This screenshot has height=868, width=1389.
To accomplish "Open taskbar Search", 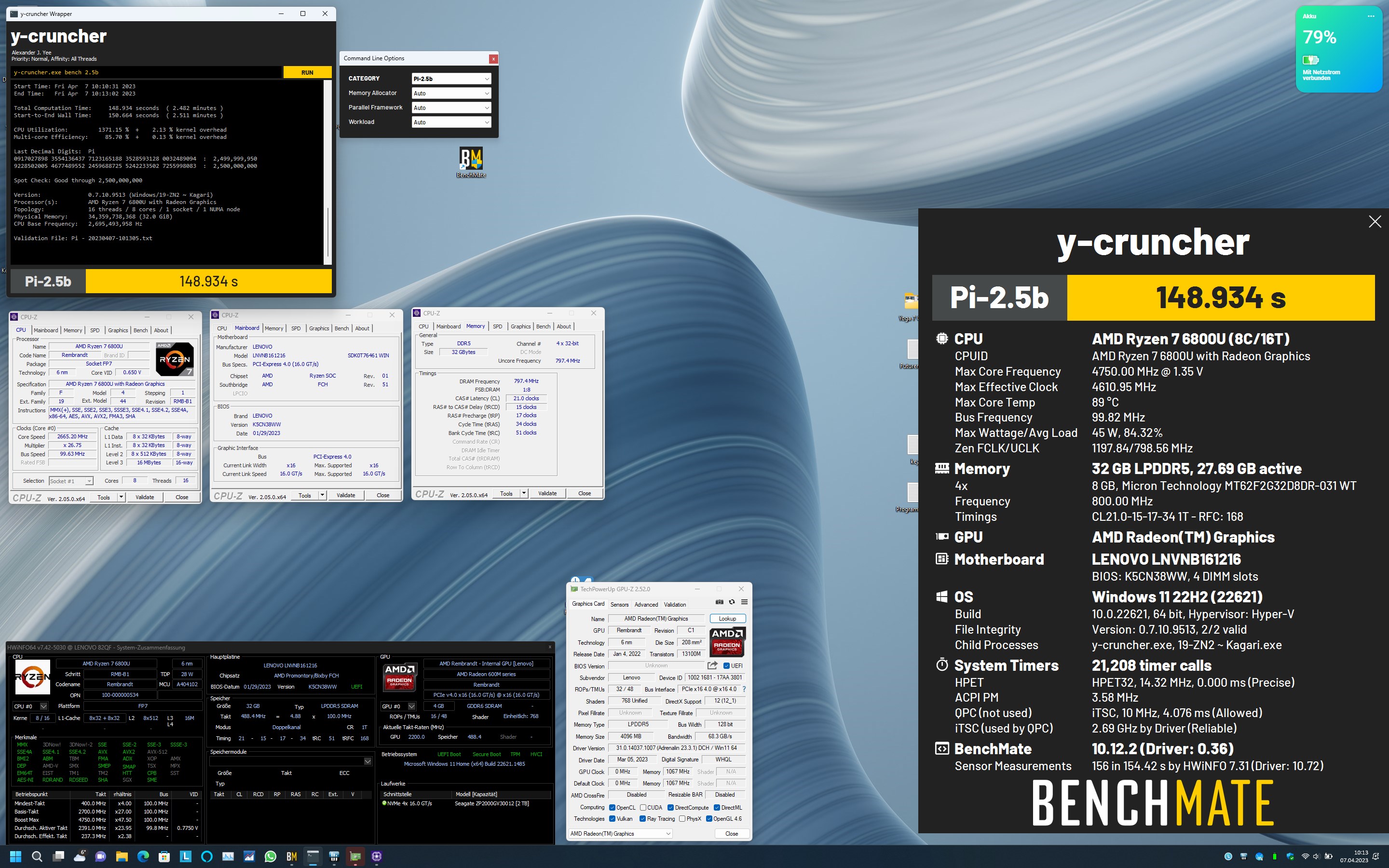I will click(37, 856).
